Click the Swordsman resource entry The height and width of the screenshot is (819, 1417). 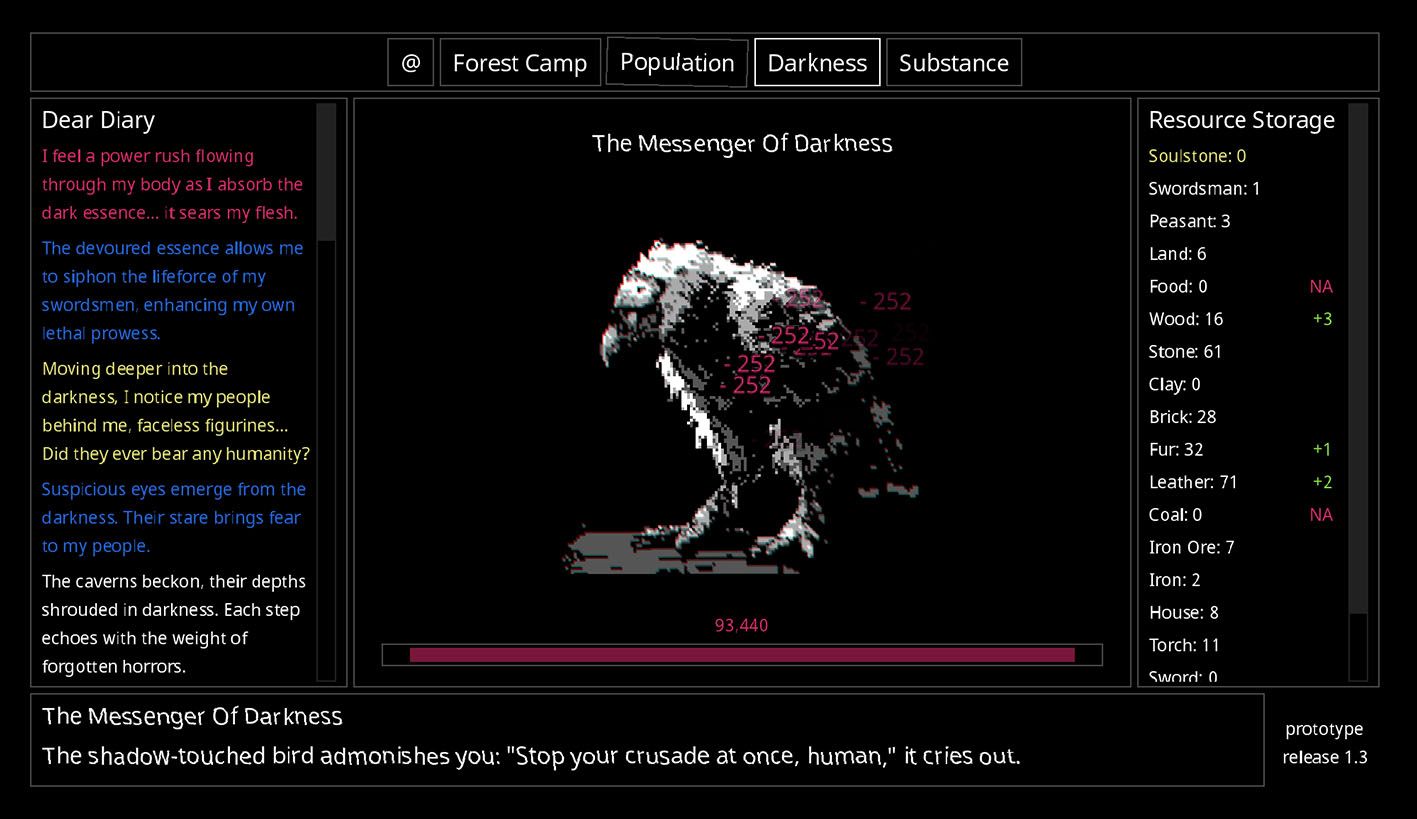click(1204, 189)
